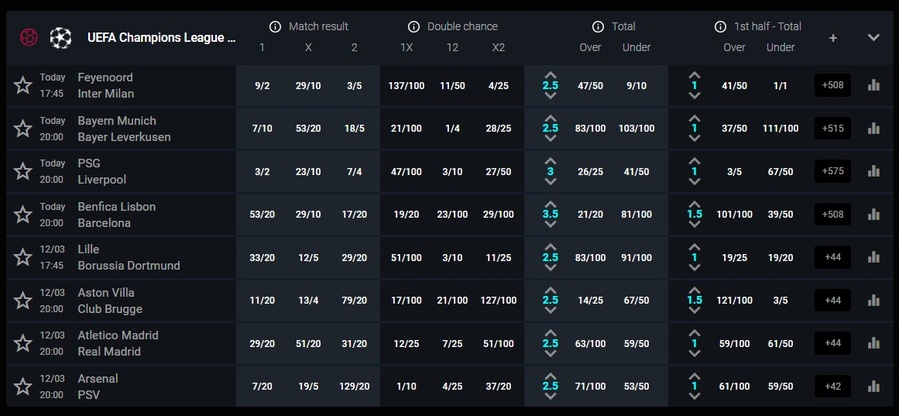Decrease 1st half total for Aston Villa match

[694, 311]
